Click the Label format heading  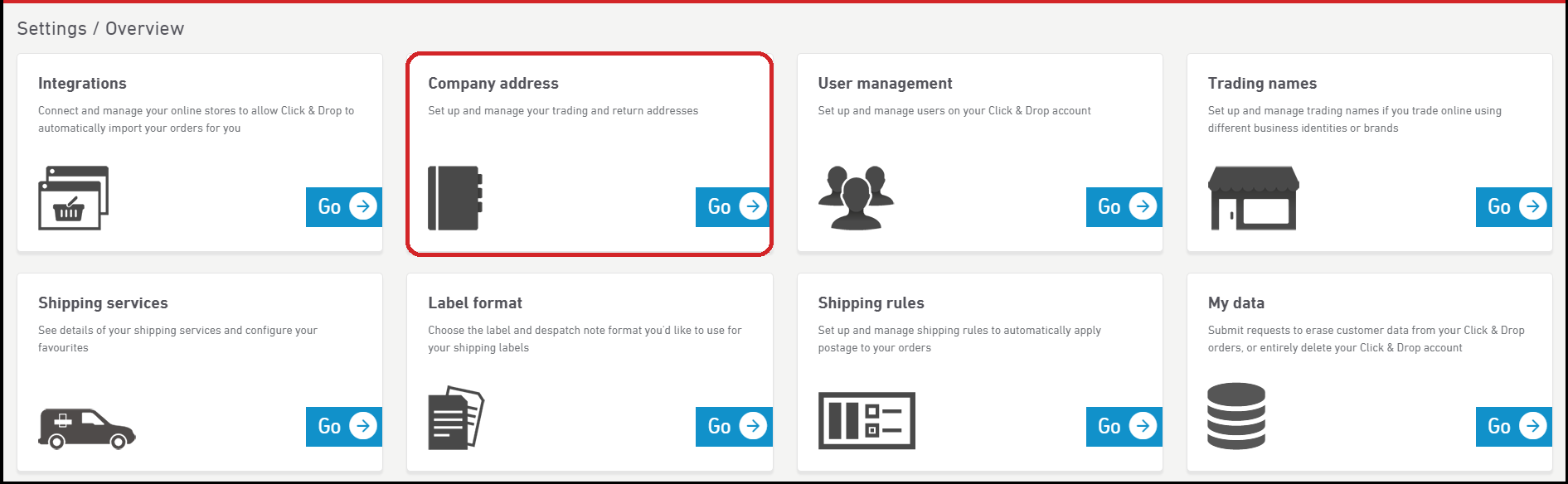pos(475,302)
